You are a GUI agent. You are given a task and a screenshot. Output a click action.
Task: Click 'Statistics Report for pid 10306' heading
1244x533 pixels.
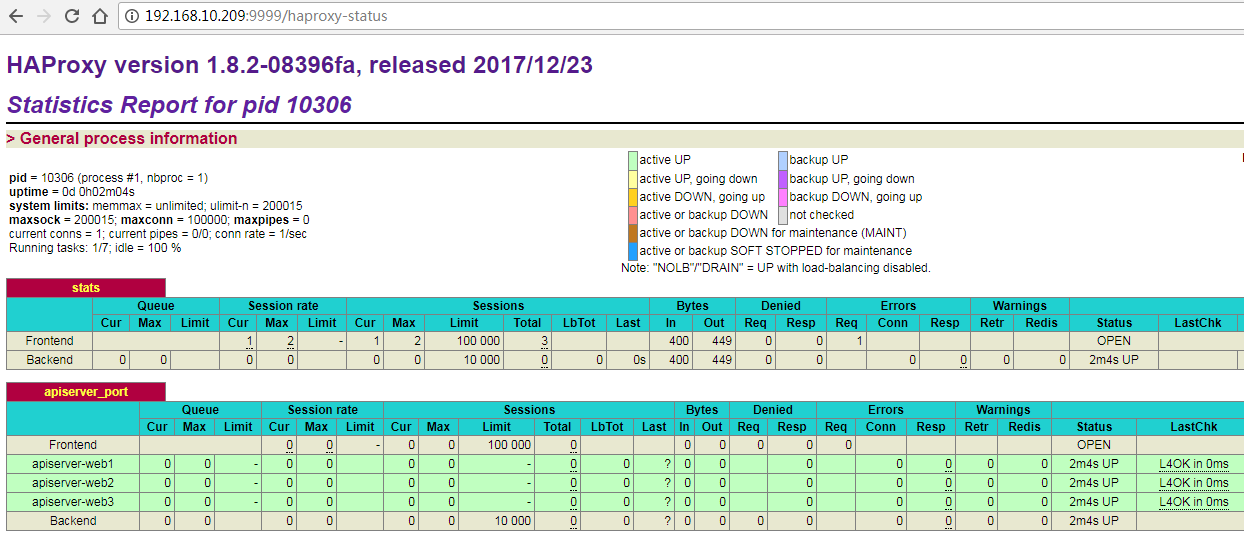click(x=179, y=105)
